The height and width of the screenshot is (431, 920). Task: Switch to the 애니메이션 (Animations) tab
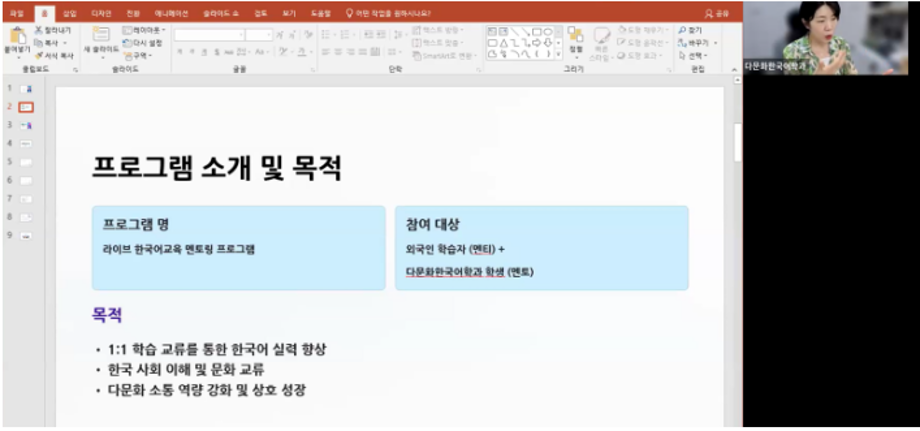(171, 13)
